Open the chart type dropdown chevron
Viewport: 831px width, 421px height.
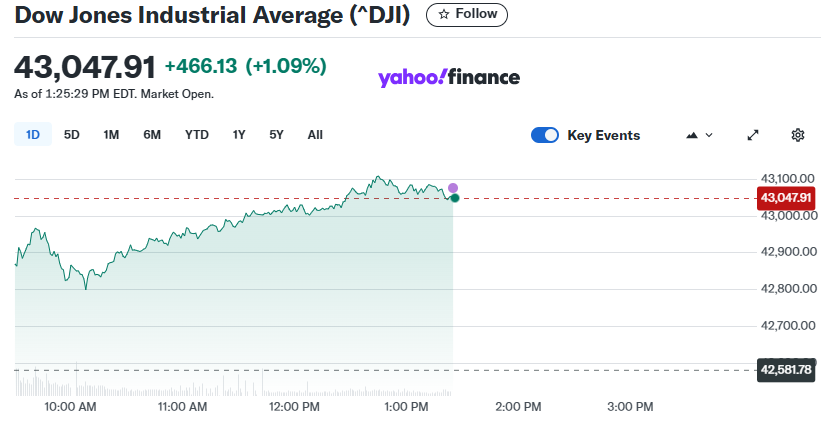point(710,135)
